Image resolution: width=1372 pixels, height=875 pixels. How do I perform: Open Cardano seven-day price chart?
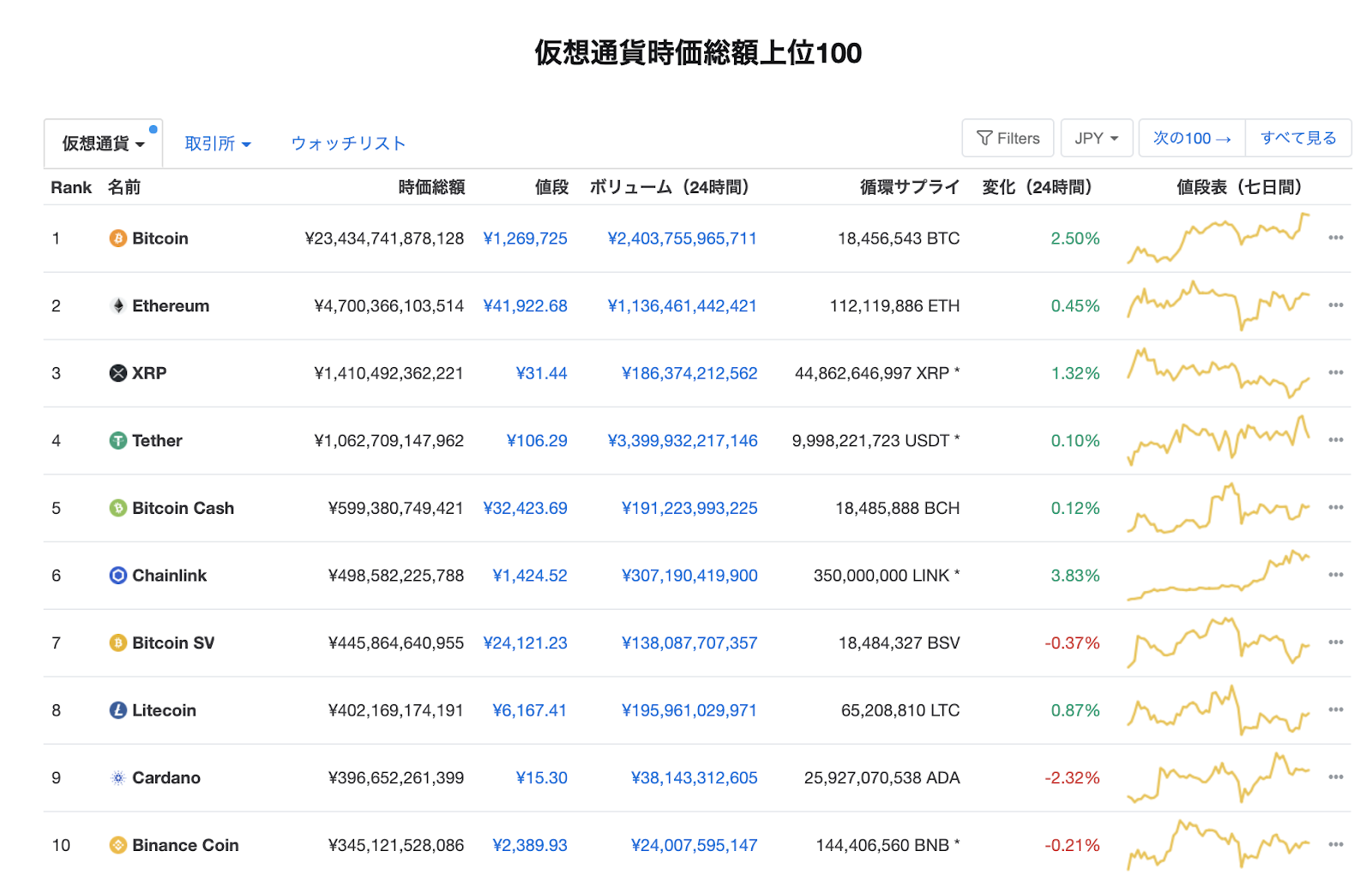[1219, 778]
